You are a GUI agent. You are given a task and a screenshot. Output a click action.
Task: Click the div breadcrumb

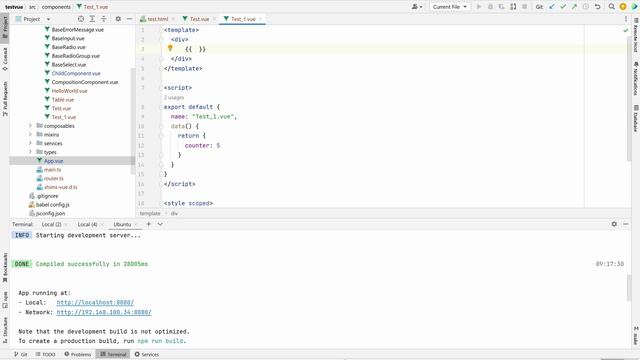tap(174, 213)
